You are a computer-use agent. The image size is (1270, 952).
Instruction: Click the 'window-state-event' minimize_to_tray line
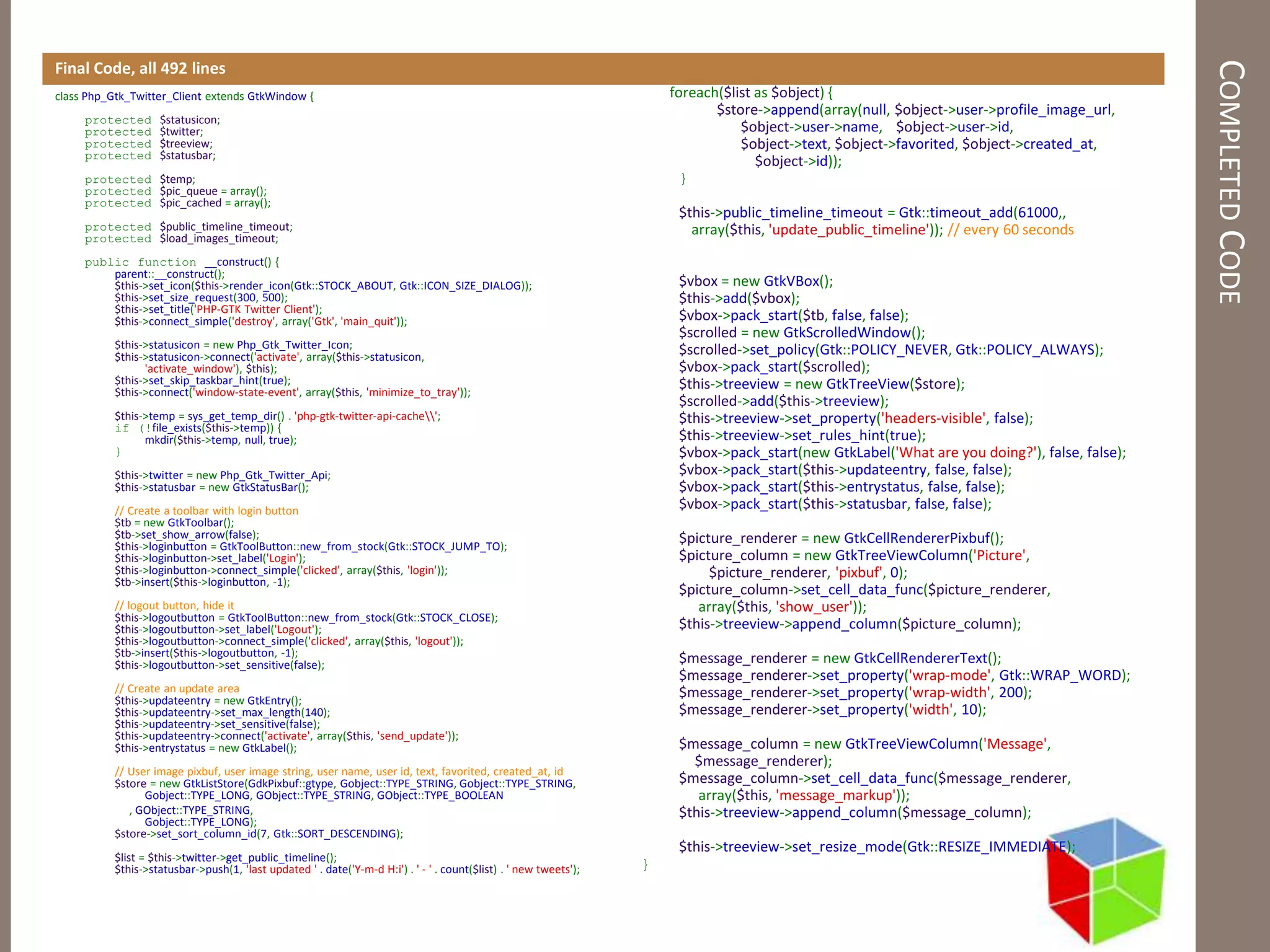(293, 392)
